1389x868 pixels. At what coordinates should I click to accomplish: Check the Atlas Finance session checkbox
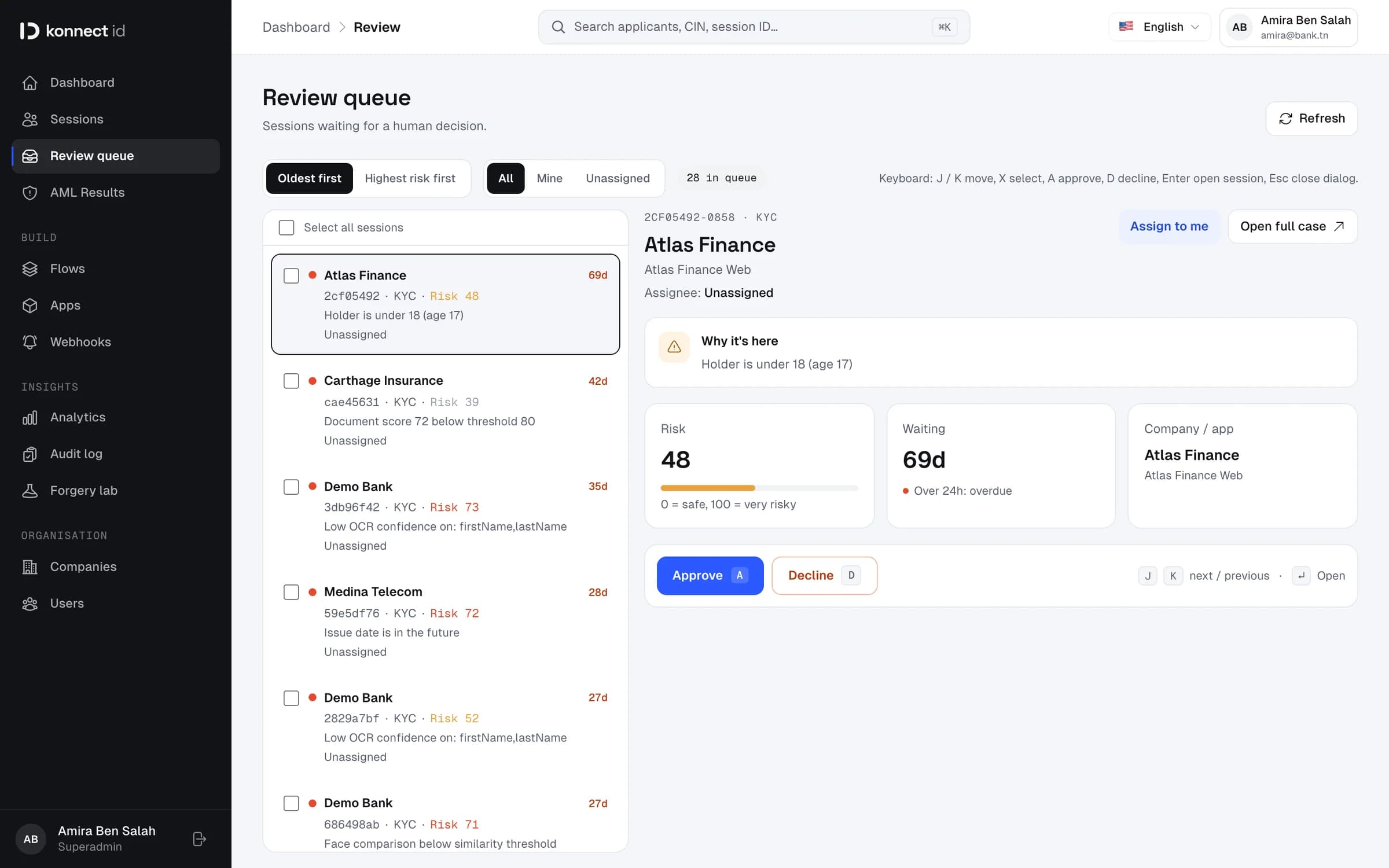point(291,275)
